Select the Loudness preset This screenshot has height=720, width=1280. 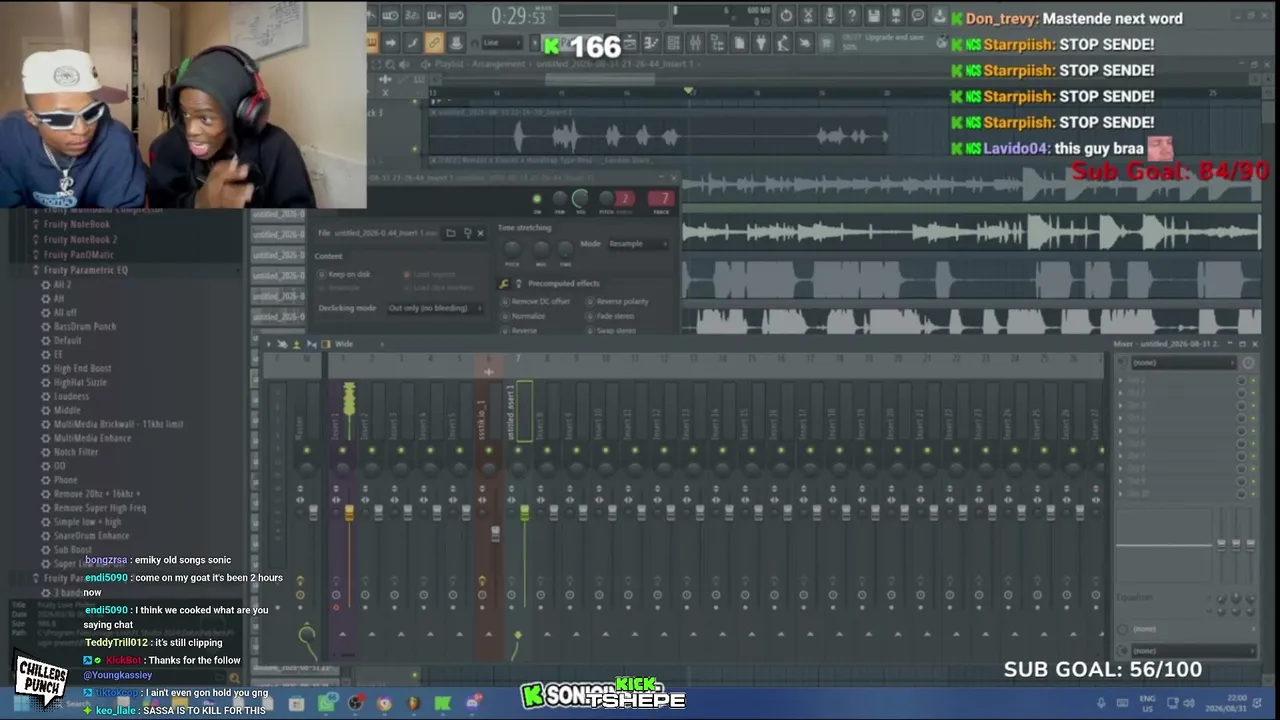(71, 397)
